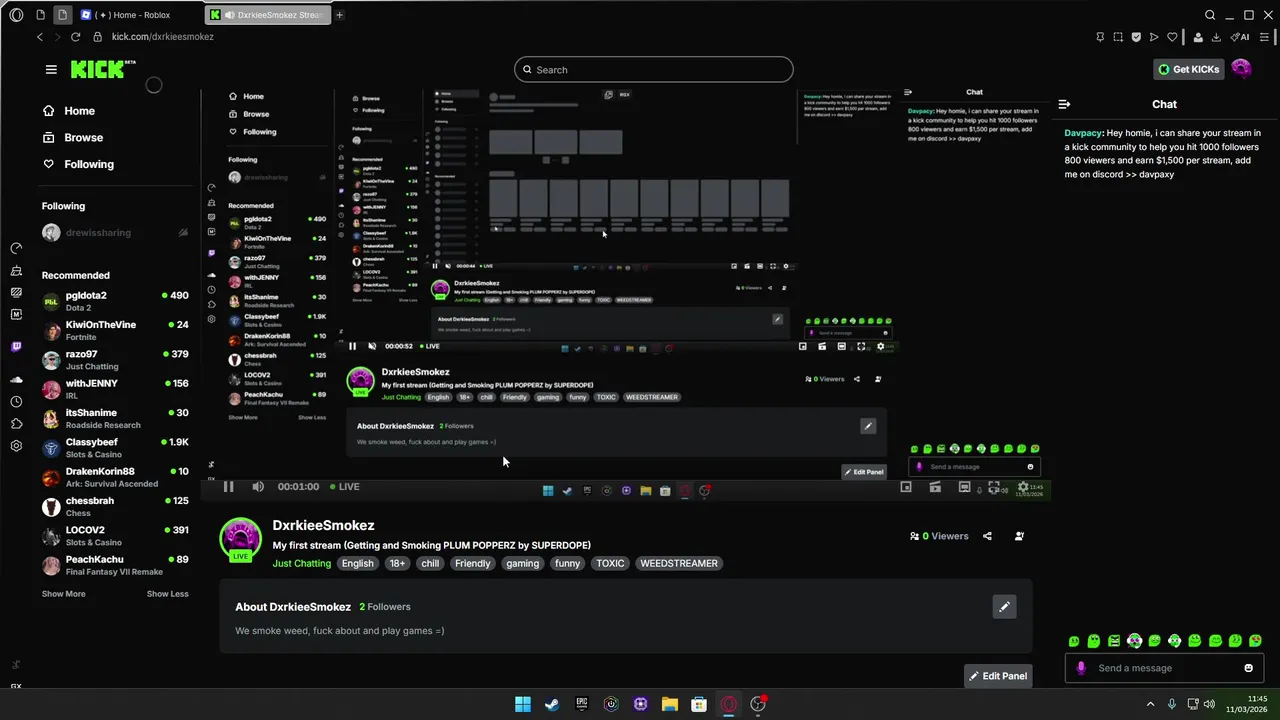Open browser bookmarks heart icon
This screenshot has width=1280, height=720.
click(1172, 37)
